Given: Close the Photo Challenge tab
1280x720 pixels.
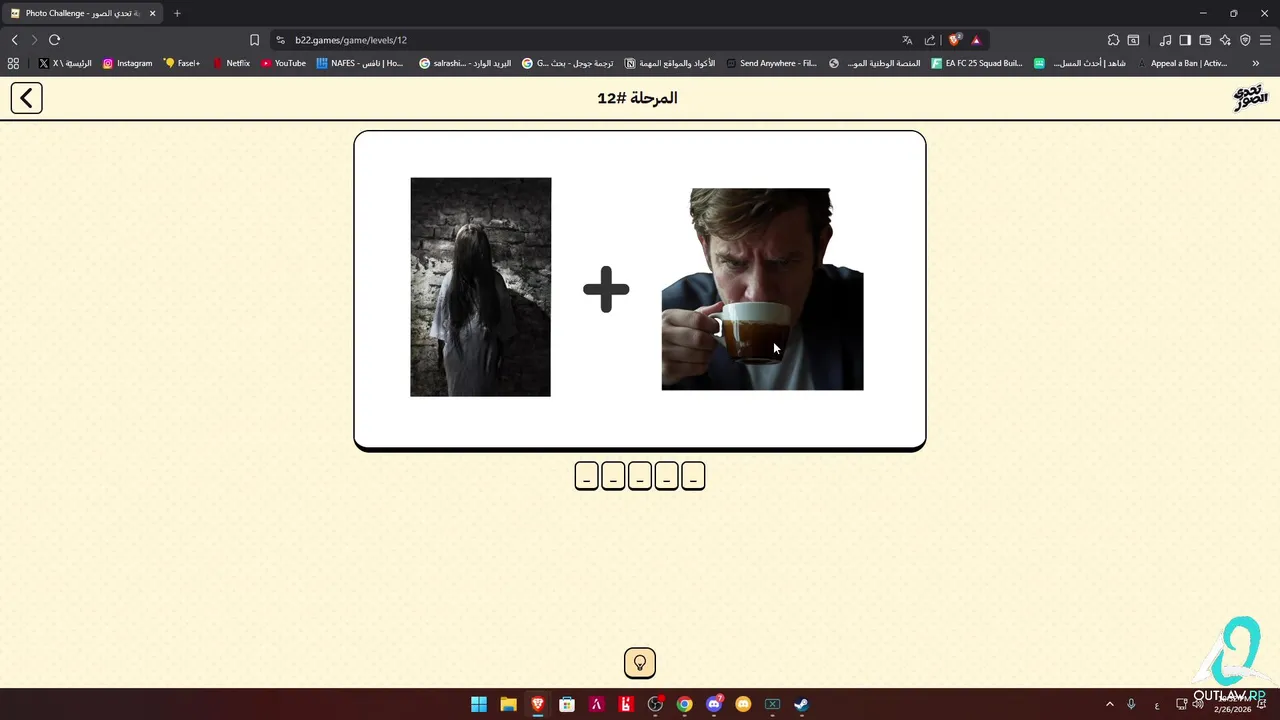Looking at the screenshot, I should (x=153, y=14).
